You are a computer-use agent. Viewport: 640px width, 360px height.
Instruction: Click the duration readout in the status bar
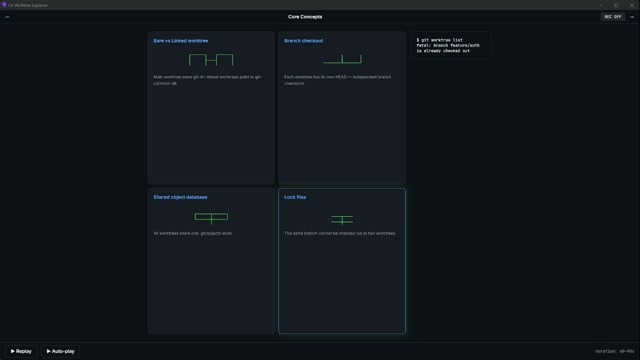click(x=615, y=351)
